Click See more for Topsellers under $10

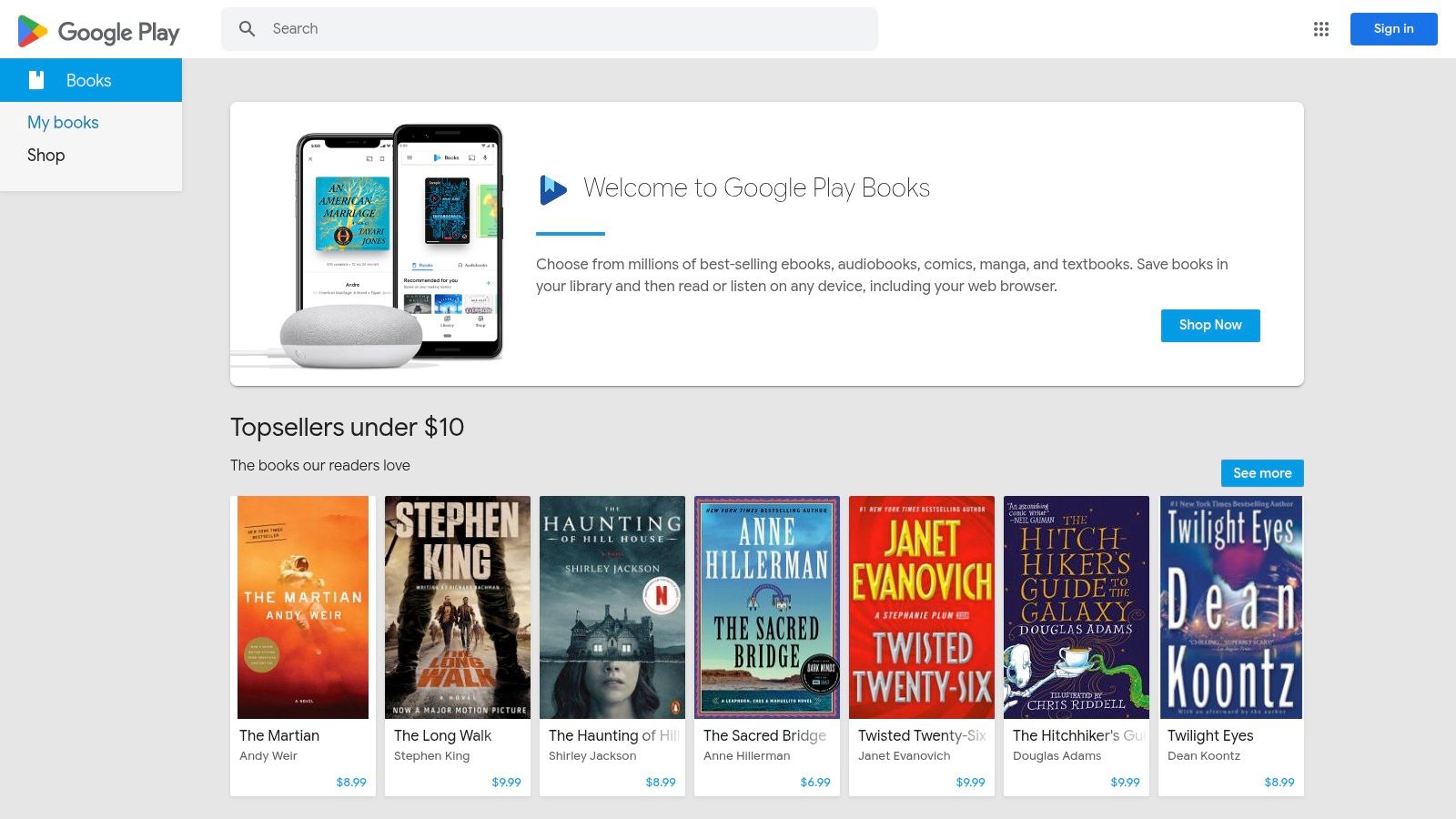point(1261,473)
